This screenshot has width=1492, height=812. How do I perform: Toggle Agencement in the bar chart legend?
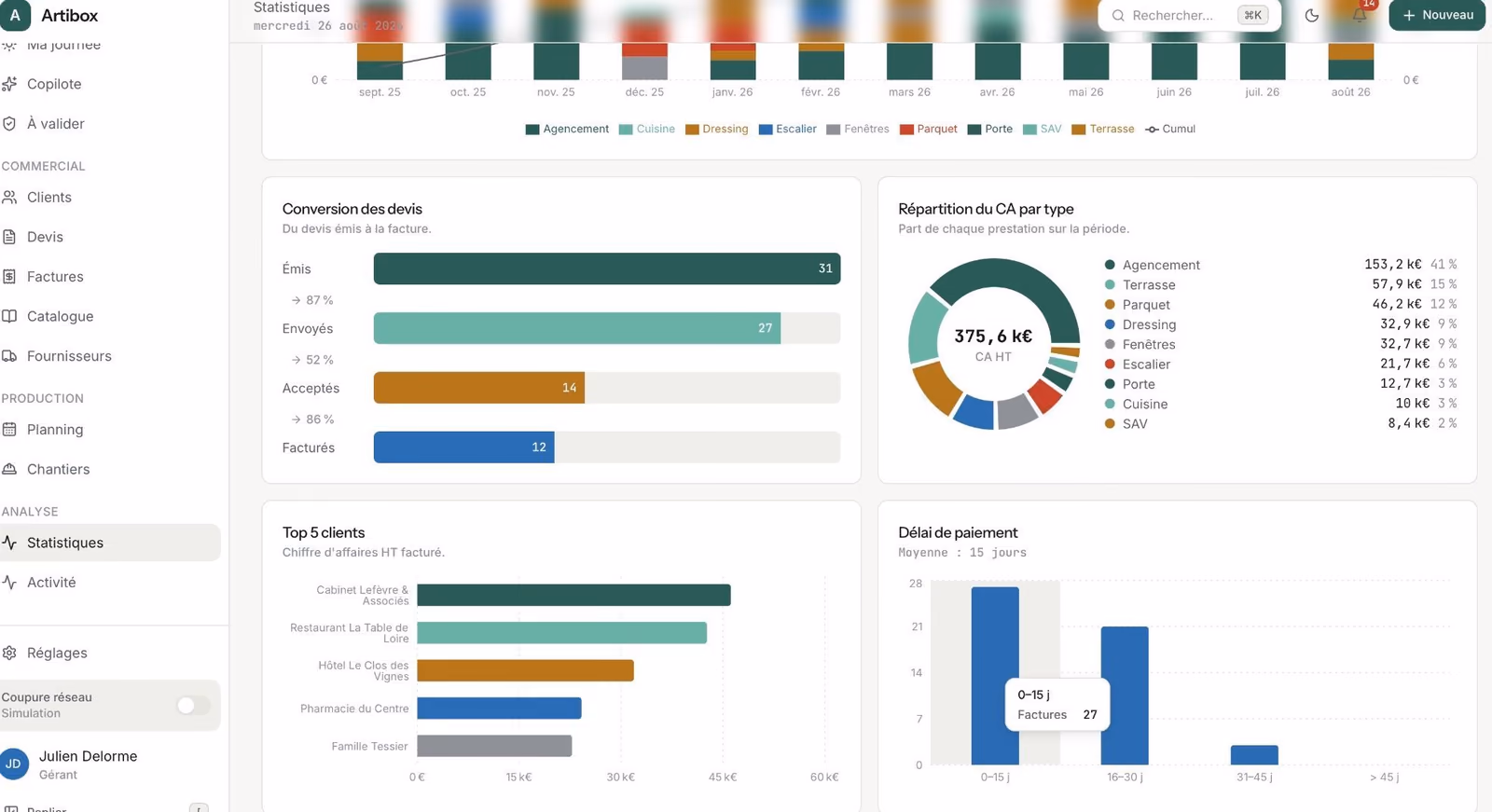567,130
